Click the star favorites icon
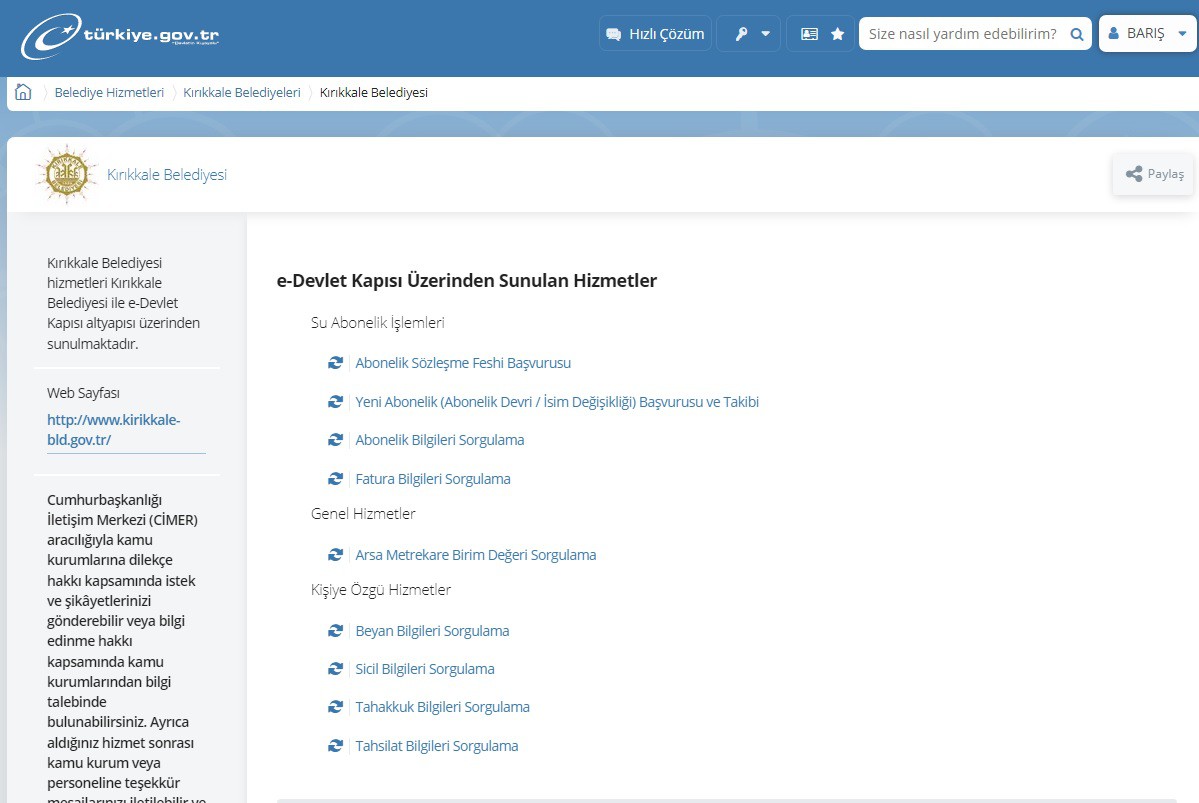Viewport: 1199px width, 803px height. pos(837,34)
